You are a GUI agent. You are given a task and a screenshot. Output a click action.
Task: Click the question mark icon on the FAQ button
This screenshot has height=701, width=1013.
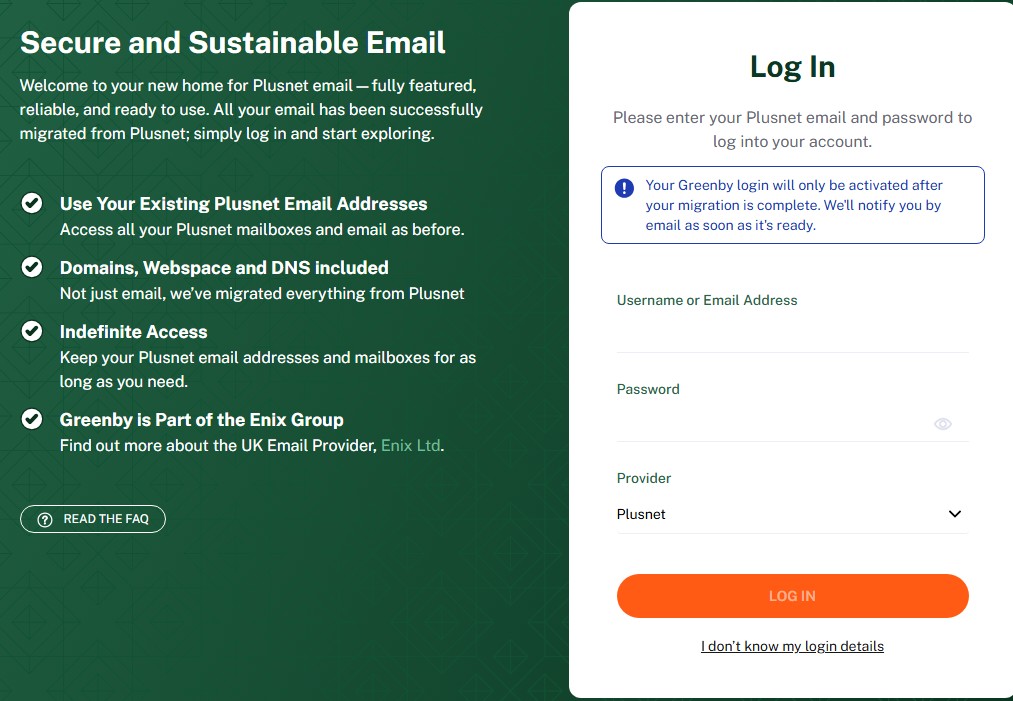(x=44, y=519)
